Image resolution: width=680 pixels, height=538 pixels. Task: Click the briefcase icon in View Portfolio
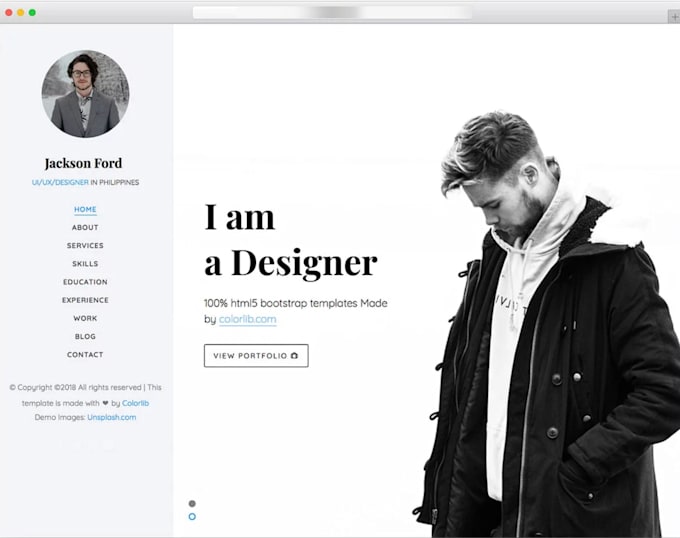click(294, 356)
